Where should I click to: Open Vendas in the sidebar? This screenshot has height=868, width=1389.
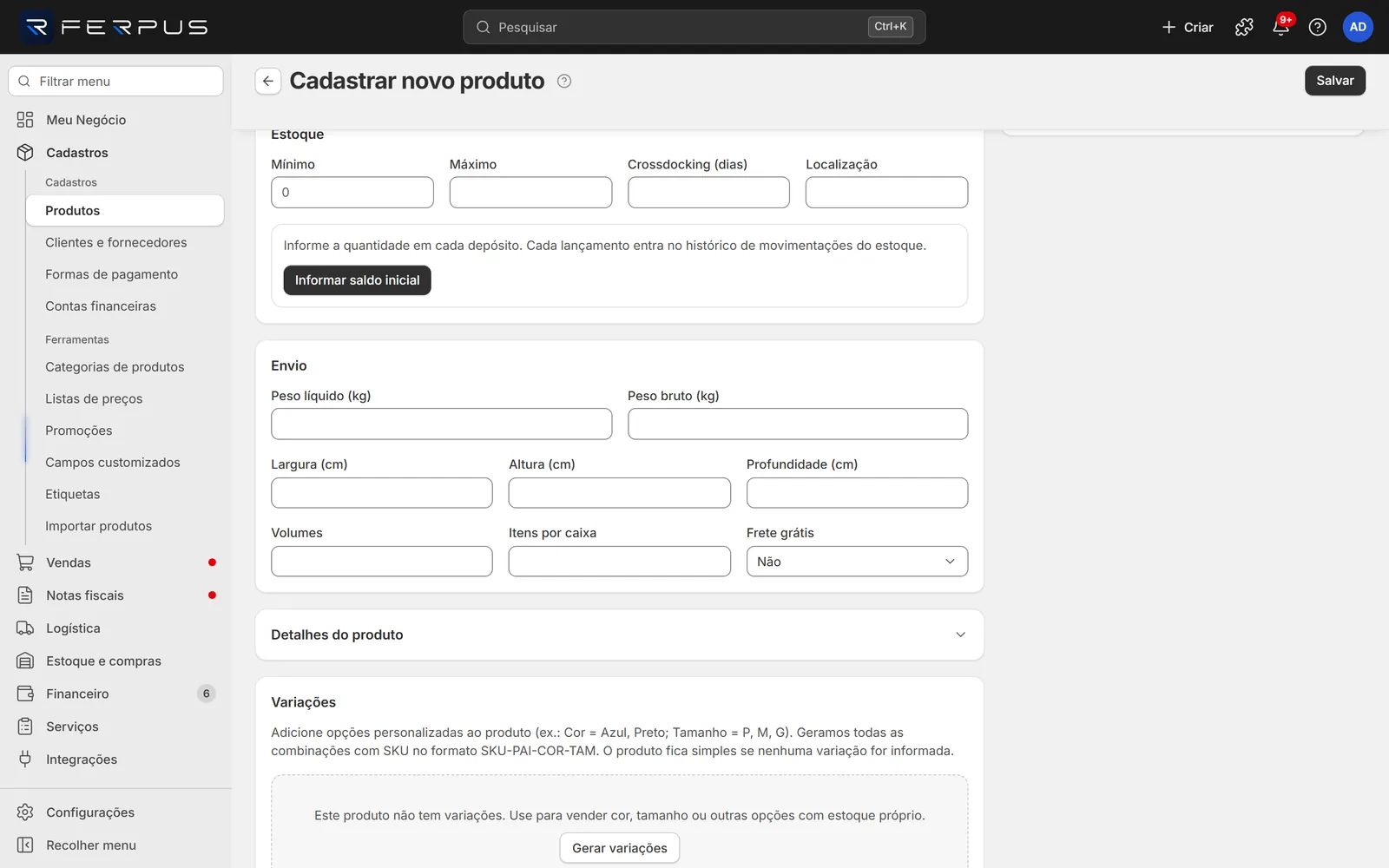click(115, 562)
